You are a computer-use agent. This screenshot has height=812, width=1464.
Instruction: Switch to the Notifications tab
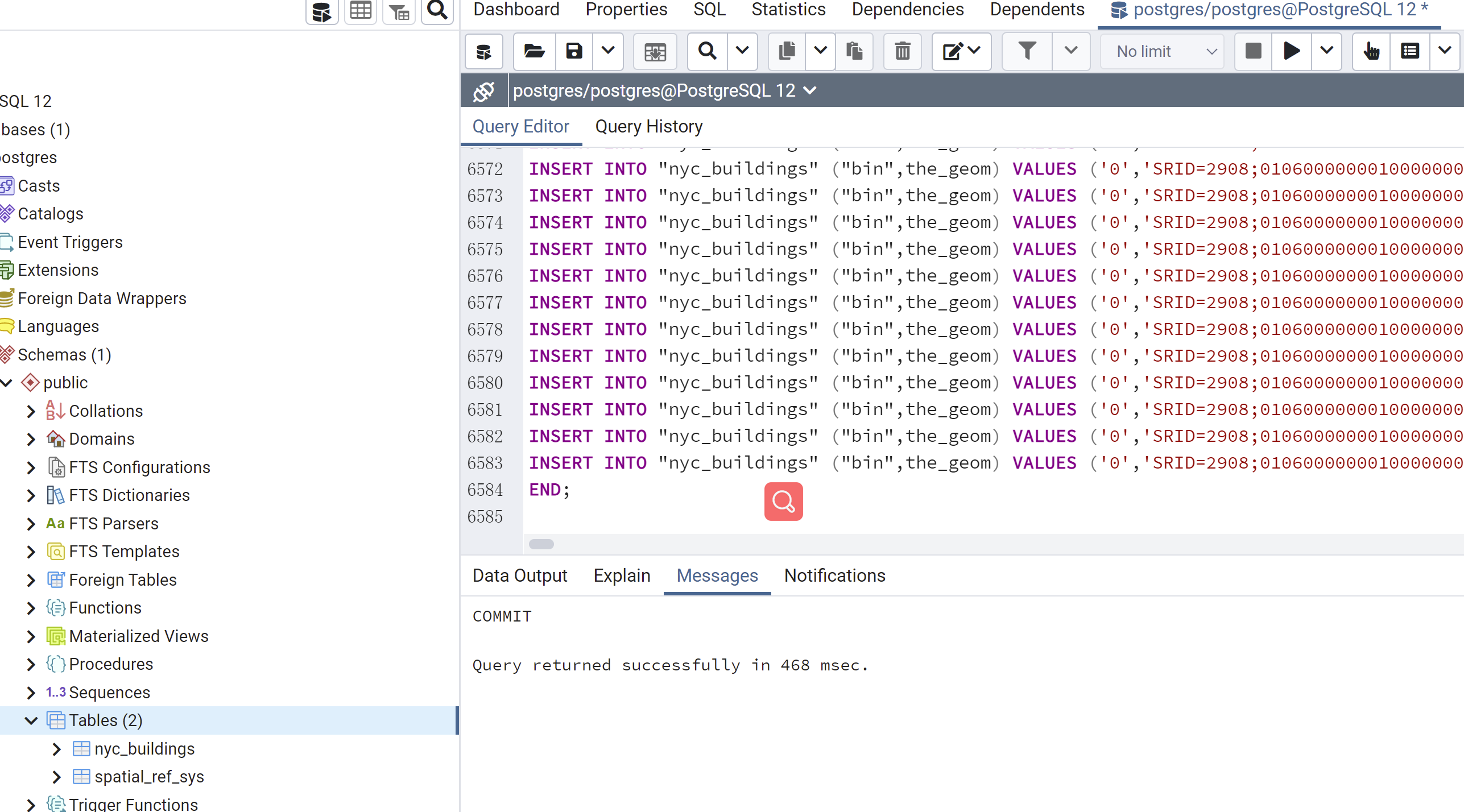834,575
